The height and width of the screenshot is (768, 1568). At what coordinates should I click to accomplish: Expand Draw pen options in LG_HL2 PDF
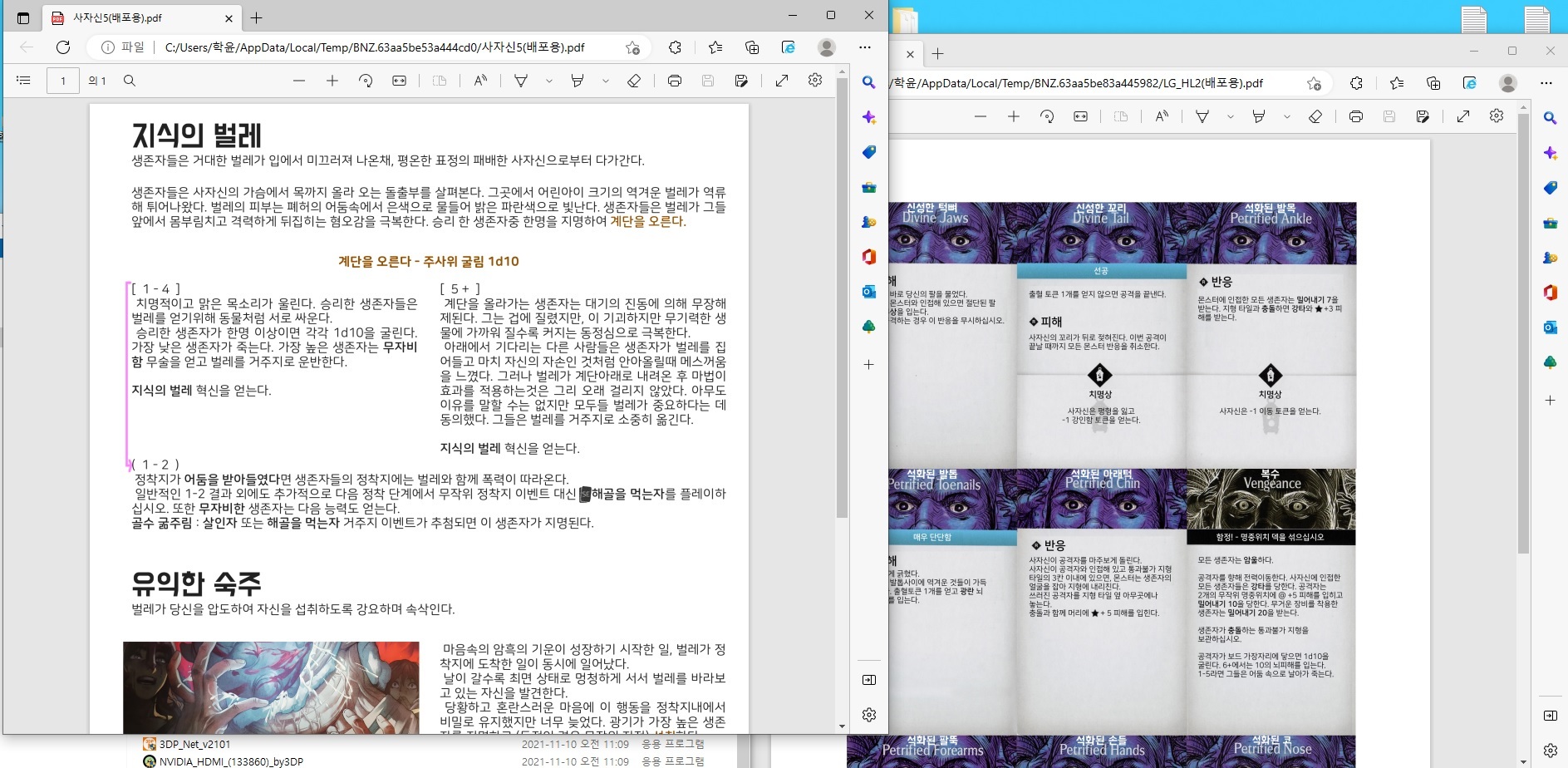(x=1230, y=116)
